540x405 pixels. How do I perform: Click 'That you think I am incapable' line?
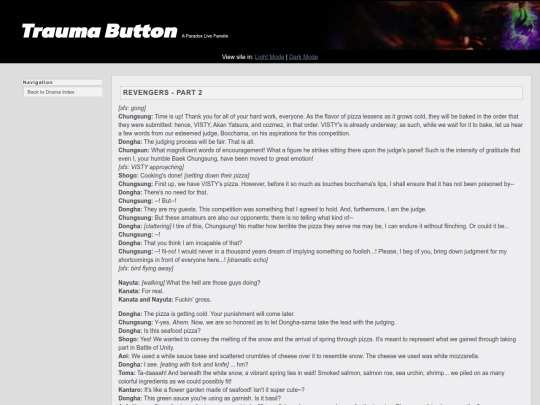[180, 243]
